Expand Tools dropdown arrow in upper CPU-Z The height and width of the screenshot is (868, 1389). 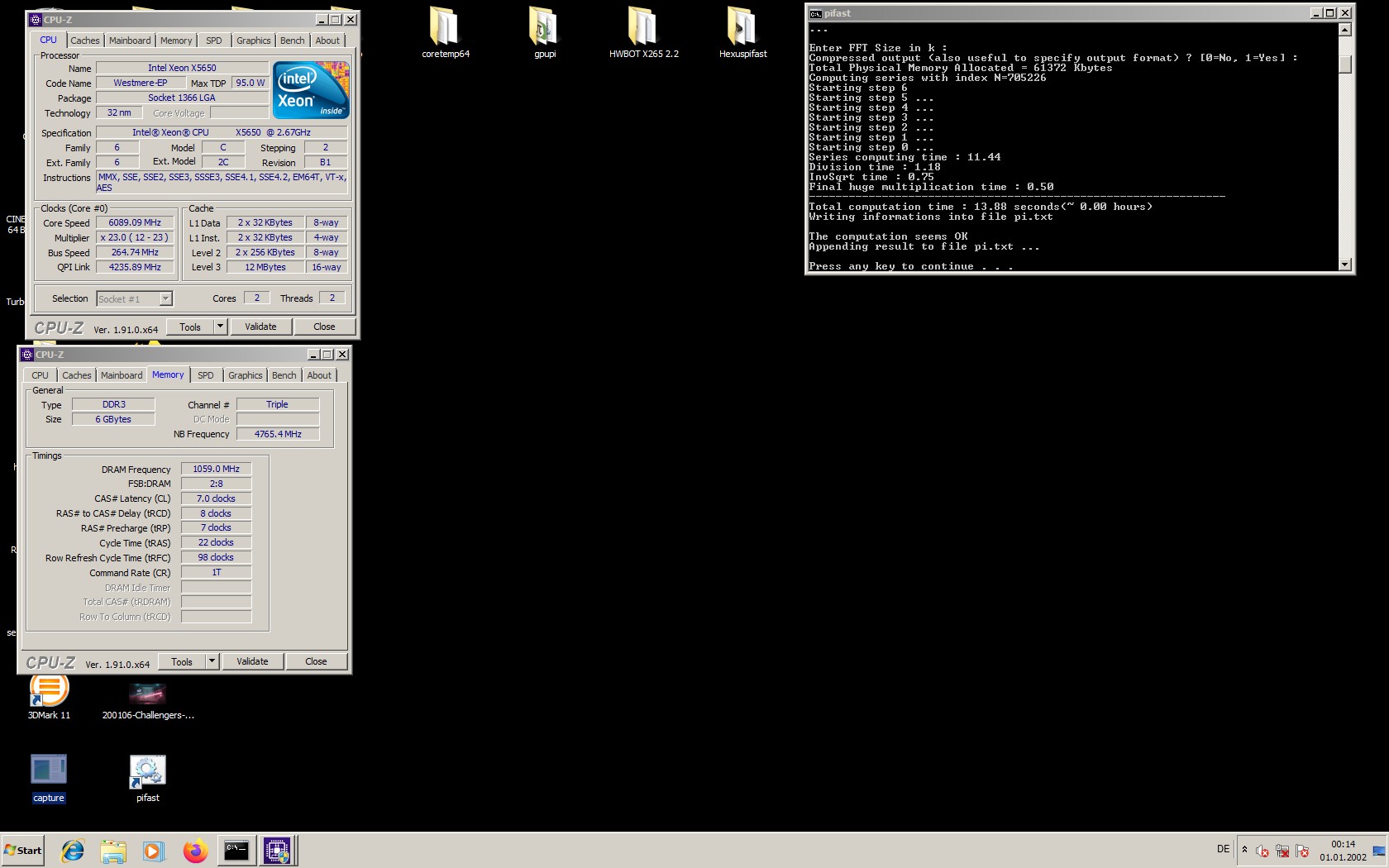point(220,327)
